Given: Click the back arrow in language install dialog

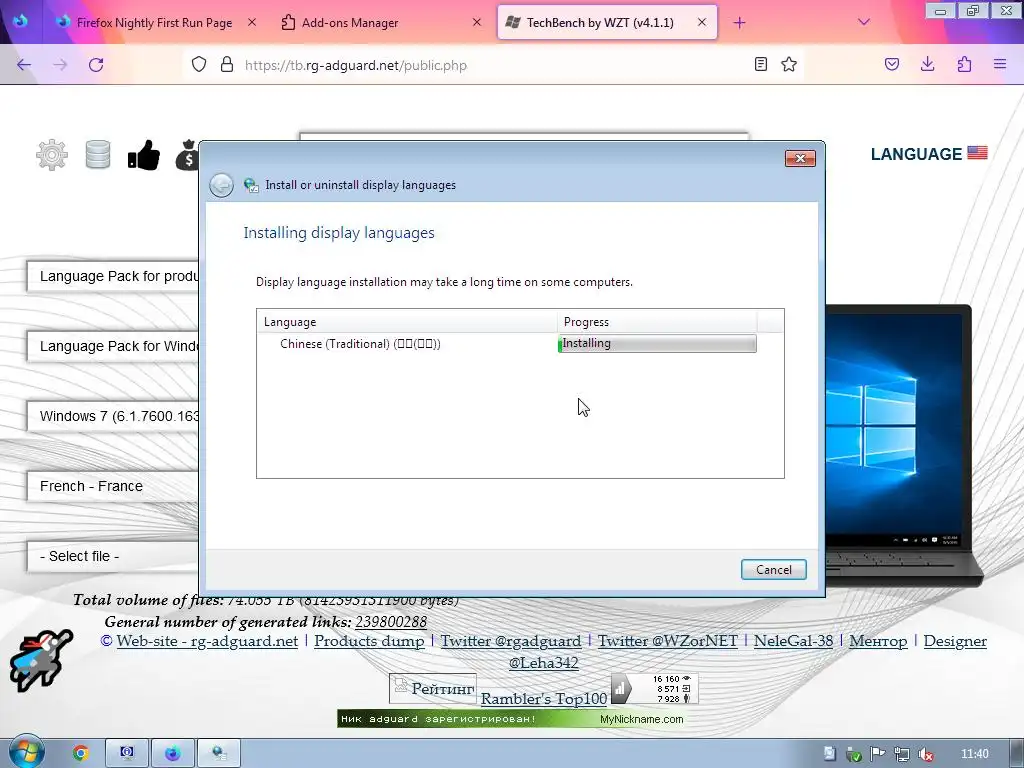Looking at the screenshot, I should click(x=221, y=185).
